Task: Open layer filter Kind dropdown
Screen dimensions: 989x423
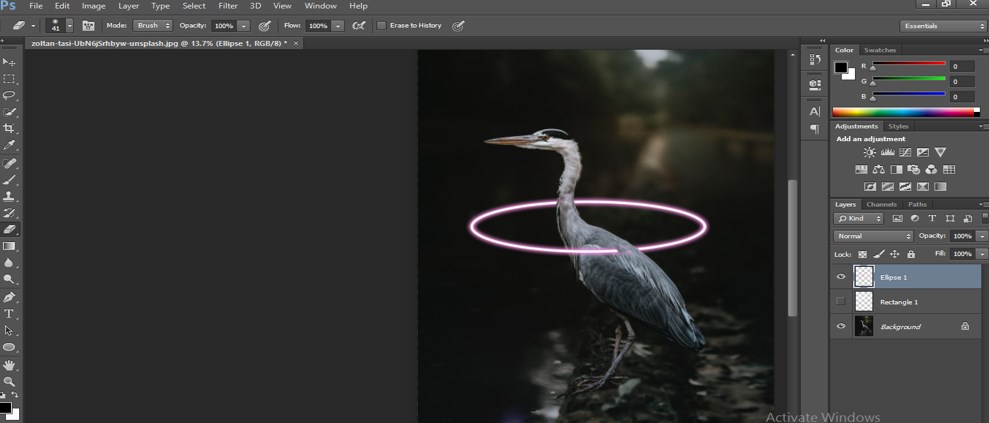Action: 858,218
